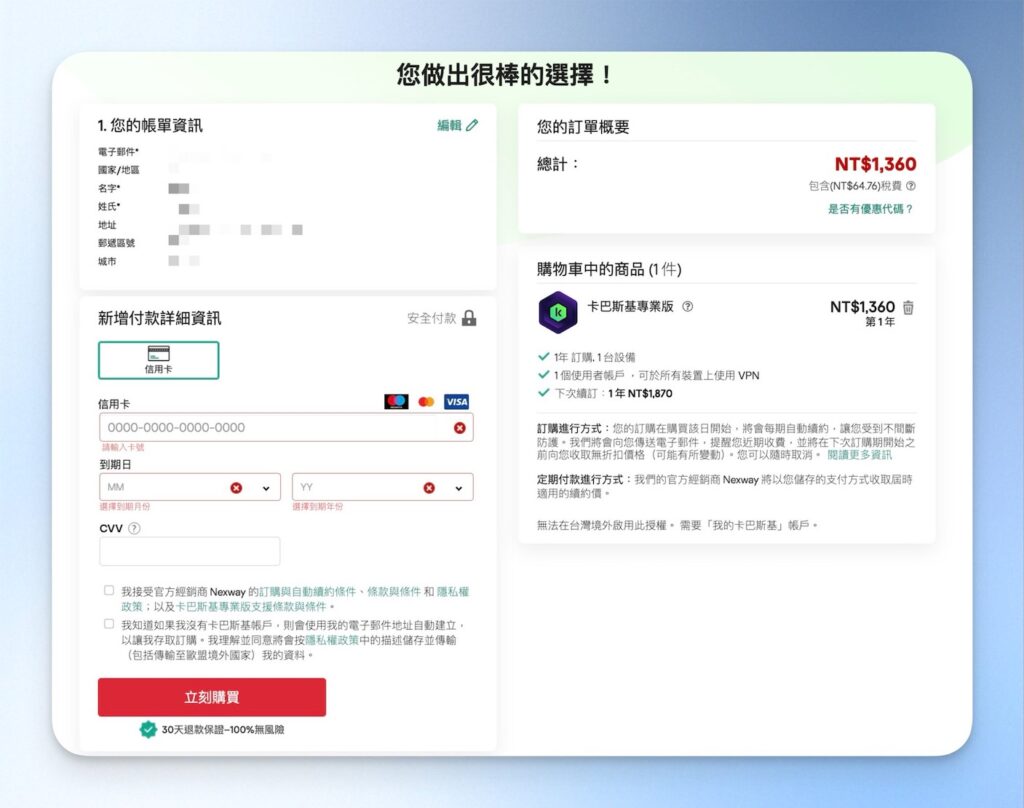Click the red error icon in MM field
Screen dimensions: 1024x808
point(236,488)
